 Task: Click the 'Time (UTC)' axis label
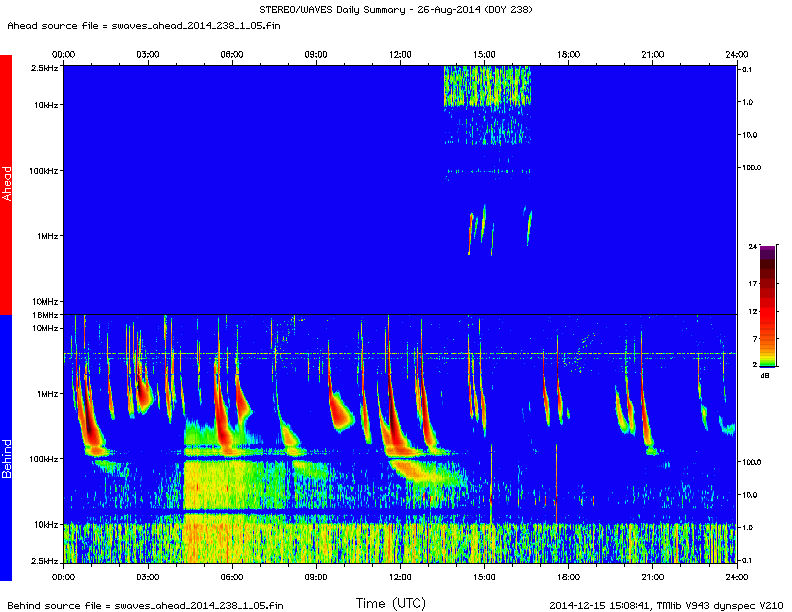tap(390, 603)
